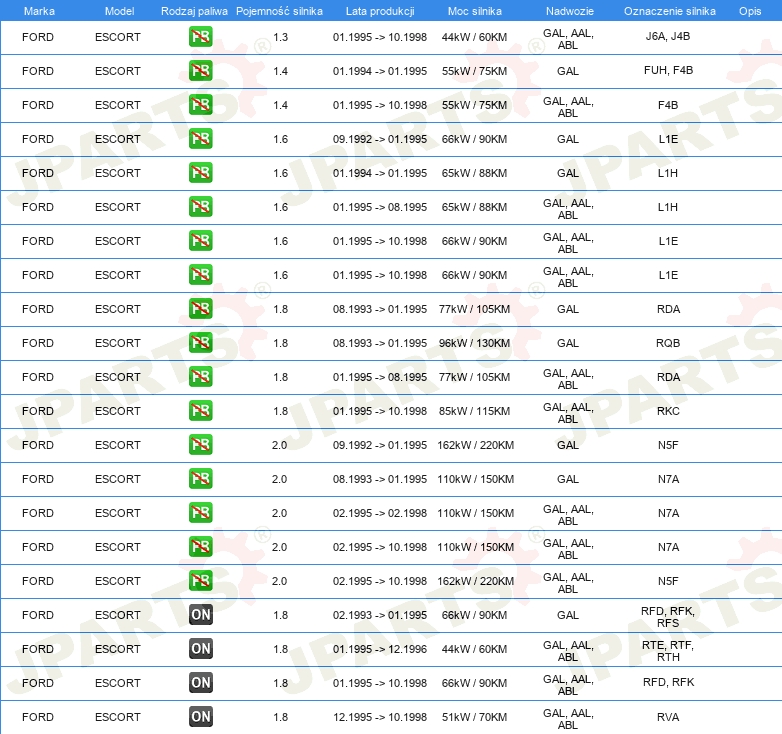Click production dates 01.1995 -> 12.1996
Viewport: 782px width, 734px height.
pyautogui.click(x=380, y=649)
